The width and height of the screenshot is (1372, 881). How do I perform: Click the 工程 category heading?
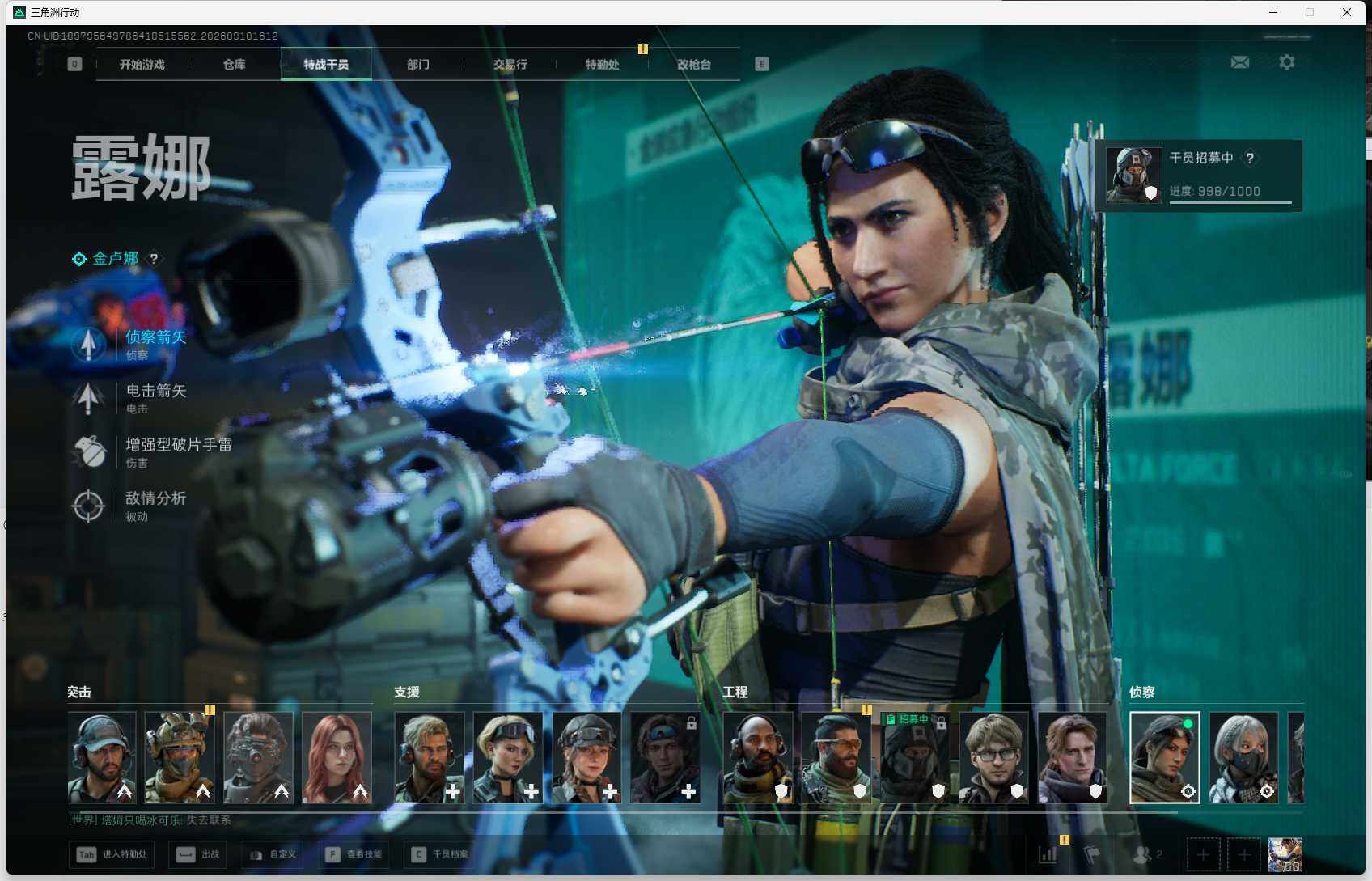735,693
